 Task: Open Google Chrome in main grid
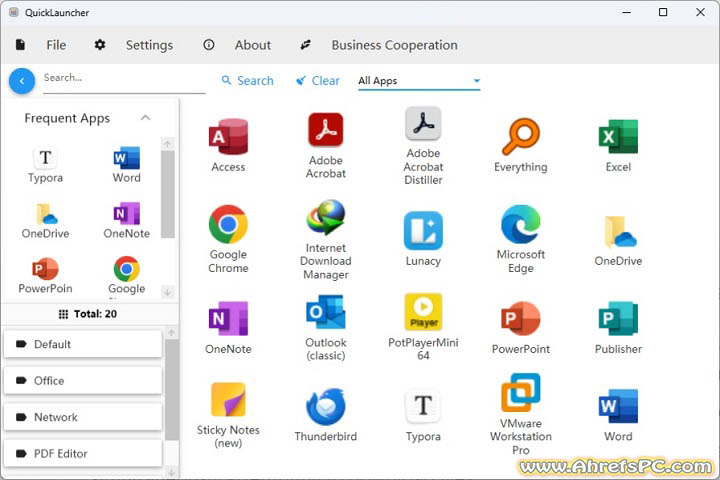[228, 239]
